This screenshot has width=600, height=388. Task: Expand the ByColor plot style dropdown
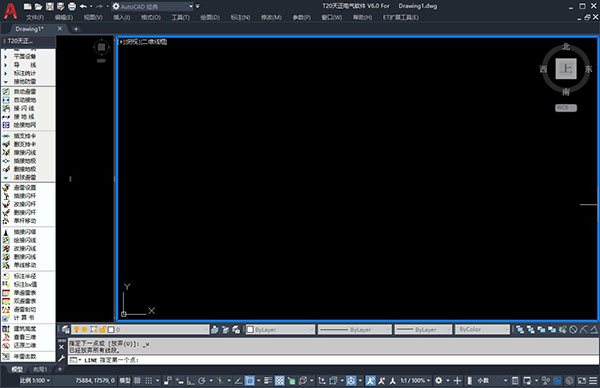(x=482, y=329)
